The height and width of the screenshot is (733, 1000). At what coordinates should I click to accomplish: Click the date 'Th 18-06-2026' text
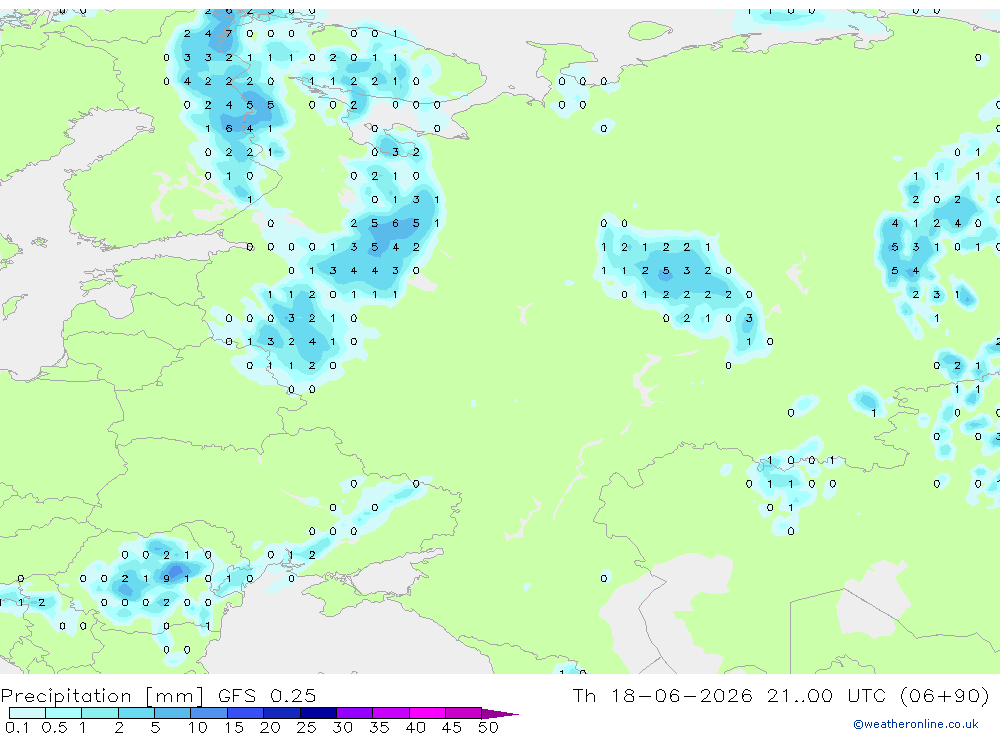[663, 695]
